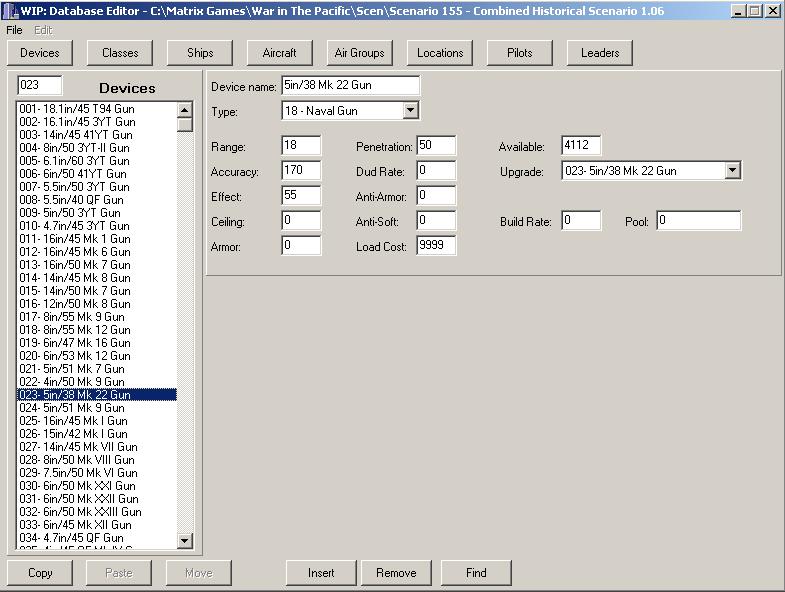
Task: Open the Leaders section
Action: point(600,53)
